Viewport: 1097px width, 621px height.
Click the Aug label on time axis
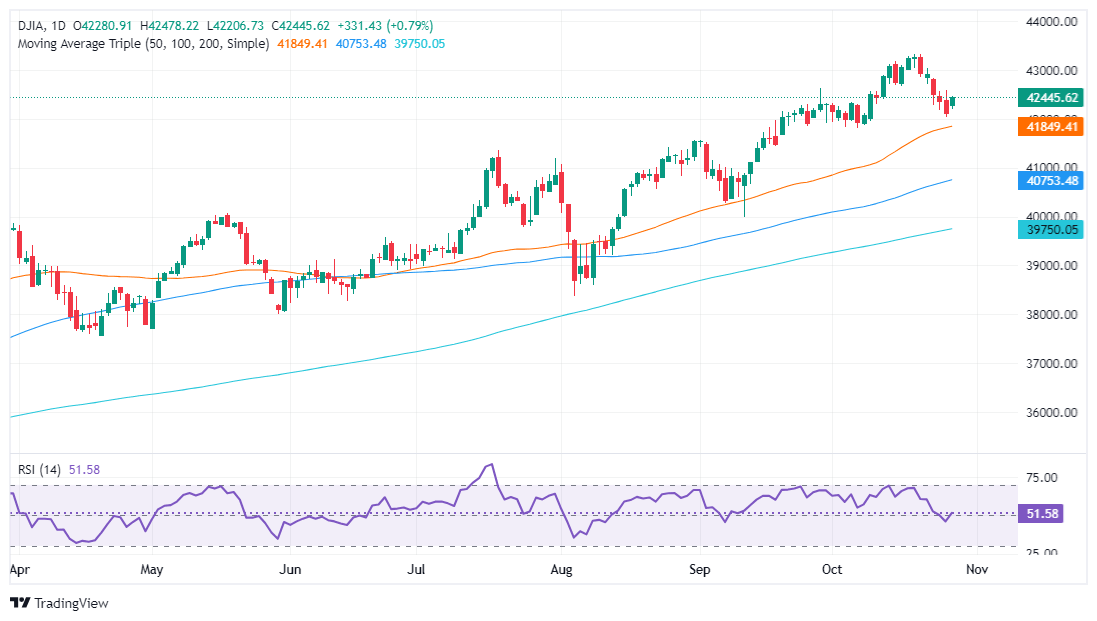pyautogui.click(x=562, y=569)
